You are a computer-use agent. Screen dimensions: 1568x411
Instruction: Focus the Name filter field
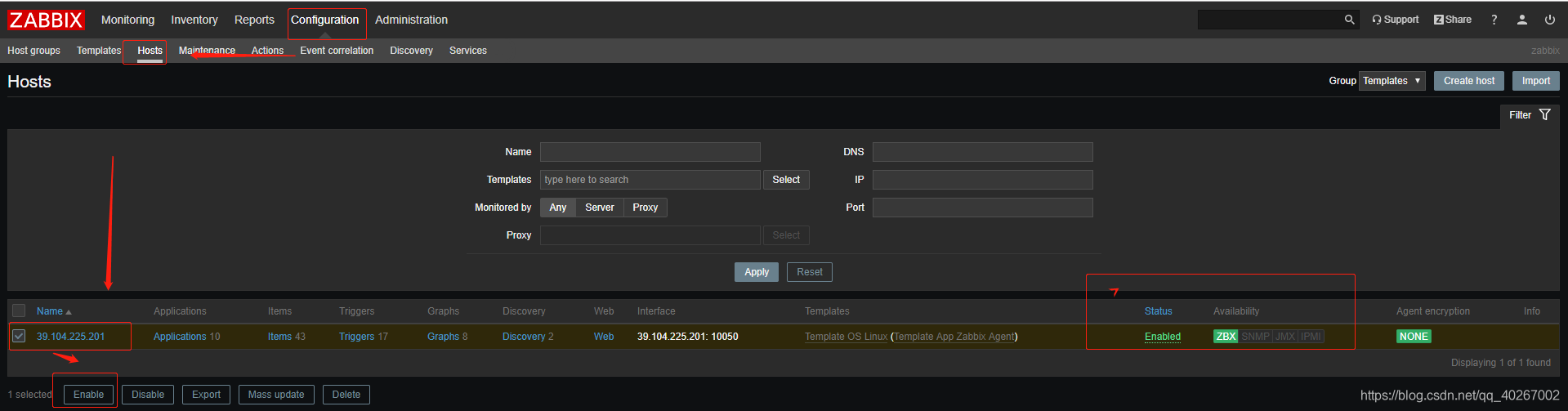click(x=650, y=152)
